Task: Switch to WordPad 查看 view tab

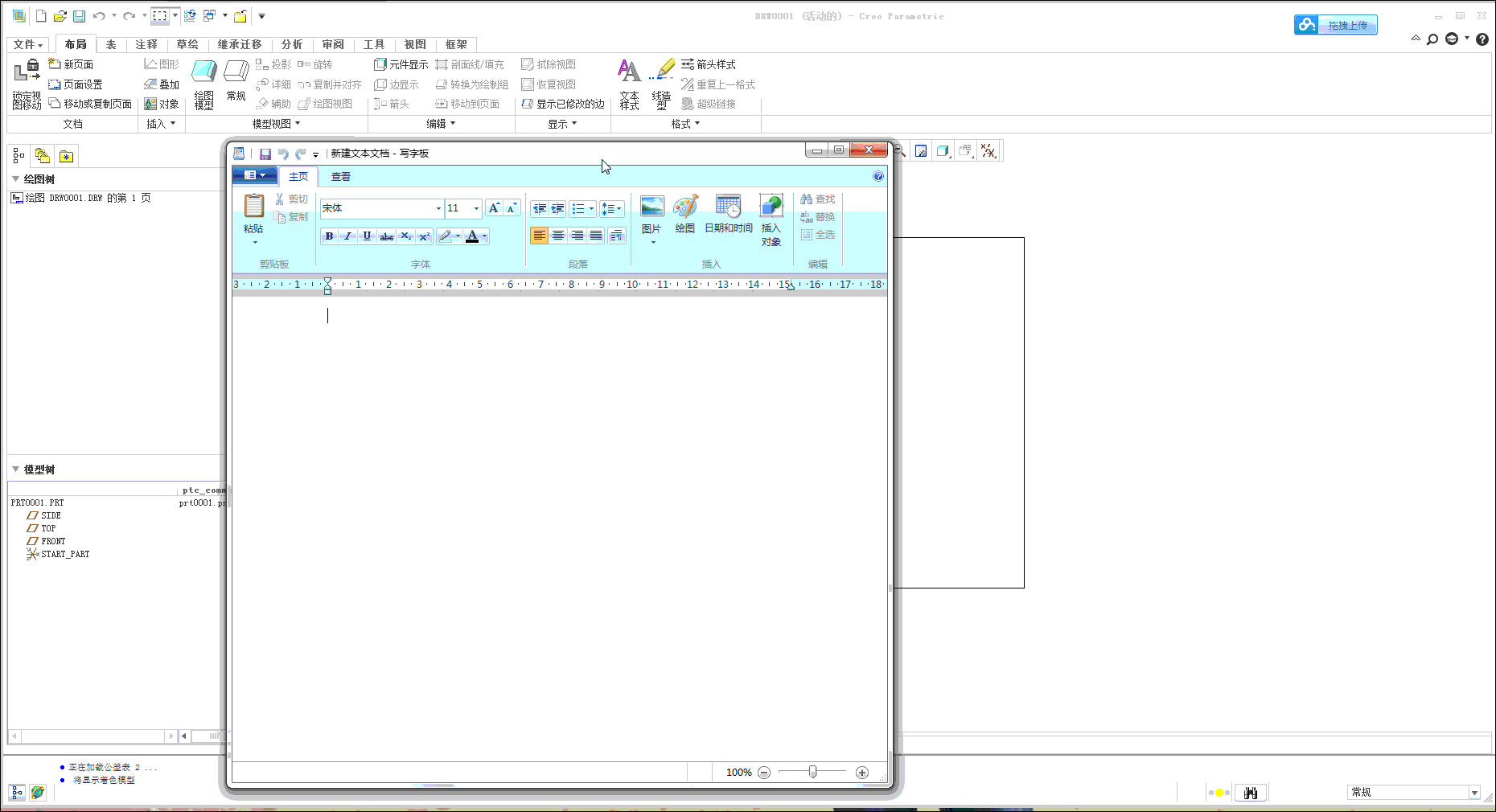Action: point(341,177)
